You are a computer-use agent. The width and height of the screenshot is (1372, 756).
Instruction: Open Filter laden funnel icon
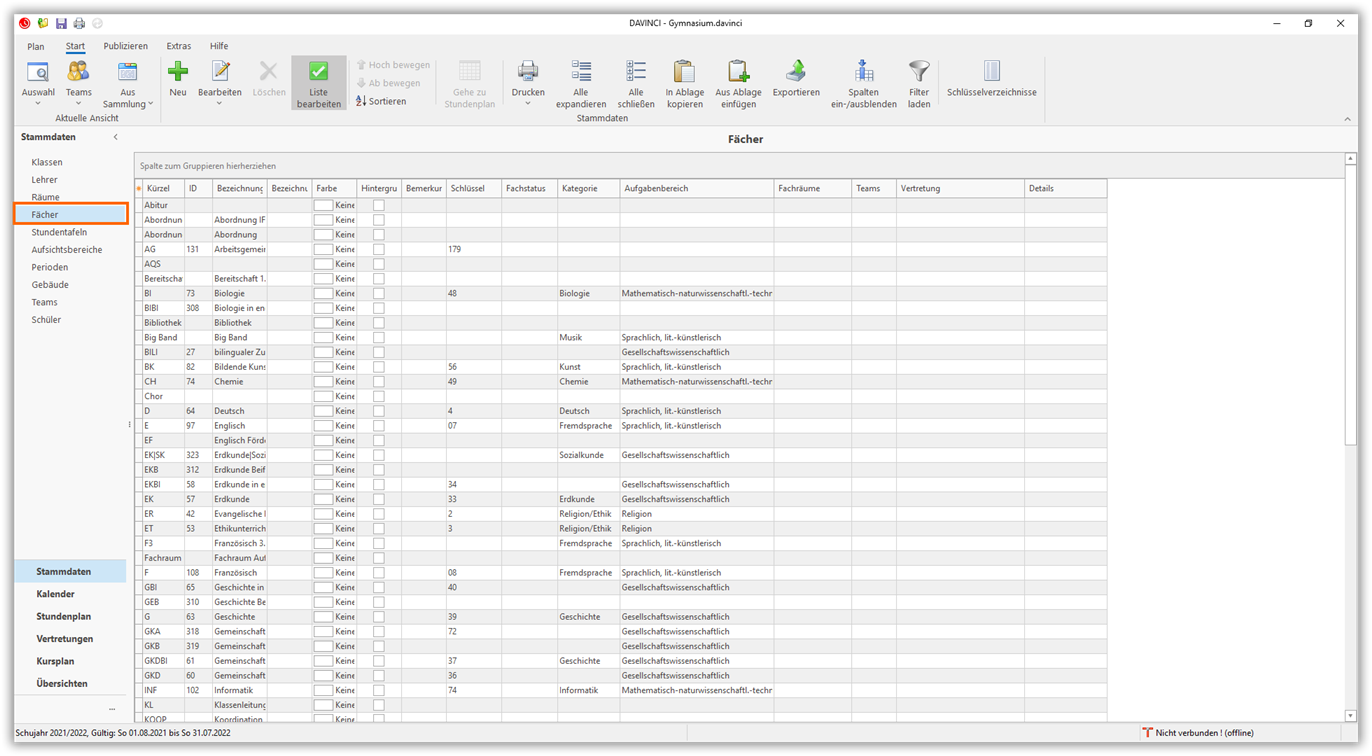click(x=919, y=72)
